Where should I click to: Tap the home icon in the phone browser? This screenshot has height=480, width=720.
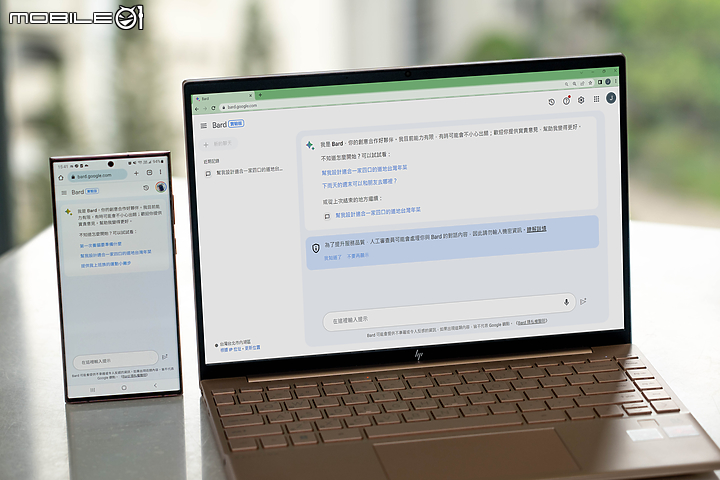point(62,177)
